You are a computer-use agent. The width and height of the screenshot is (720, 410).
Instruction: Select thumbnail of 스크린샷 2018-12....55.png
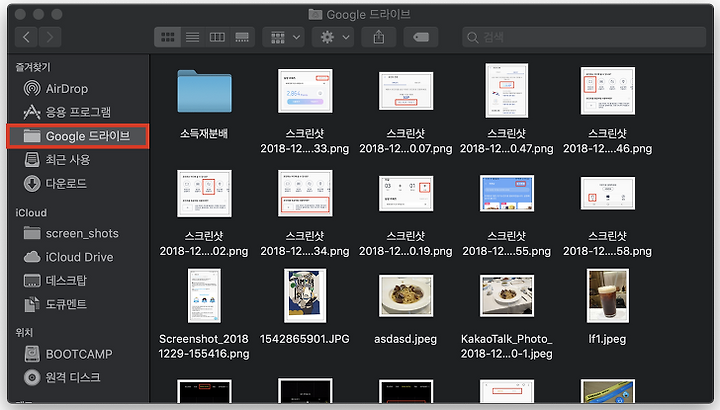[506, 193]
